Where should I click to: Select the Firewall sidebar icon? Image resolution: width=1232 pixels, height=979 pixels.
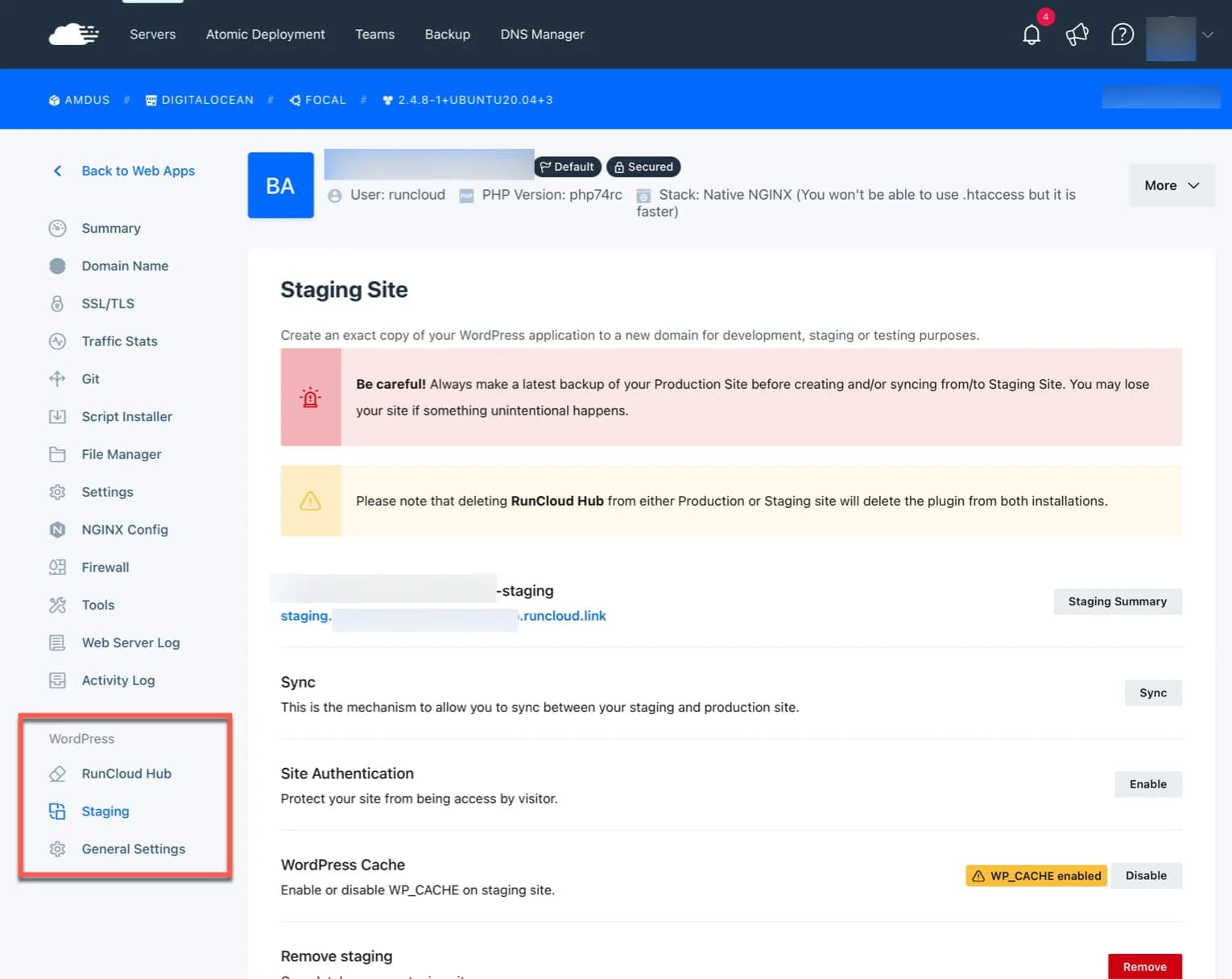click(x=57, y=567)
